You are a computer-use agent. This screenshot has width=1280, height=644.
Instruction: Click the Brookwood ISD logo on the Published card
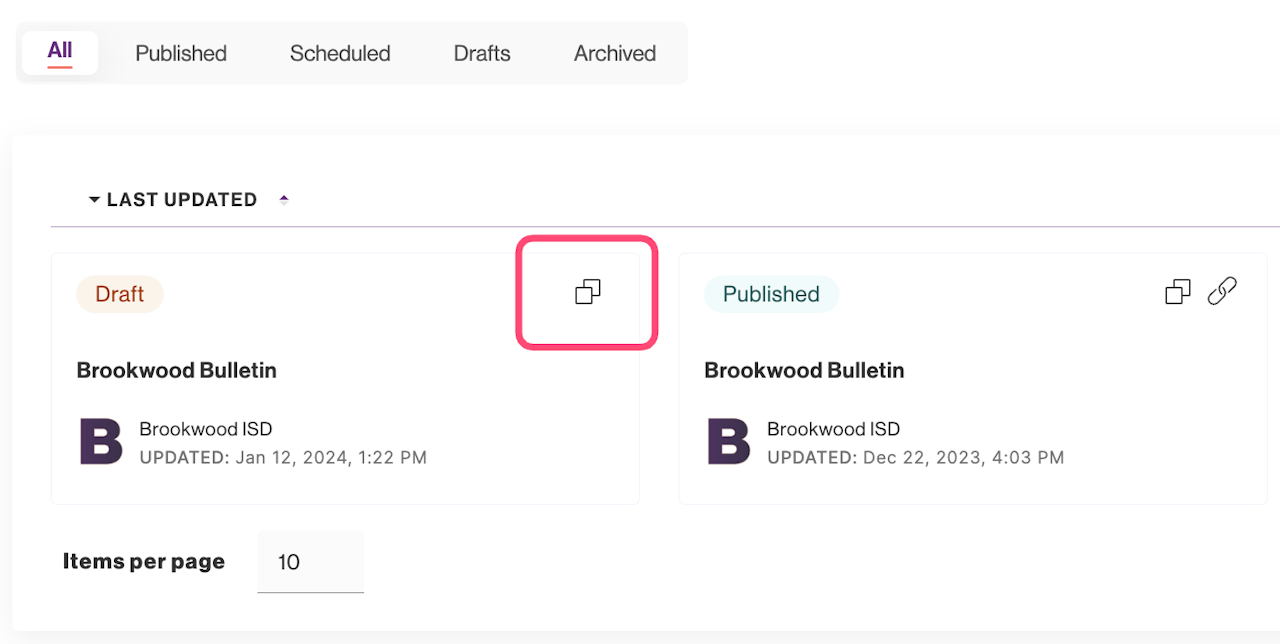(x=729, y=442)
